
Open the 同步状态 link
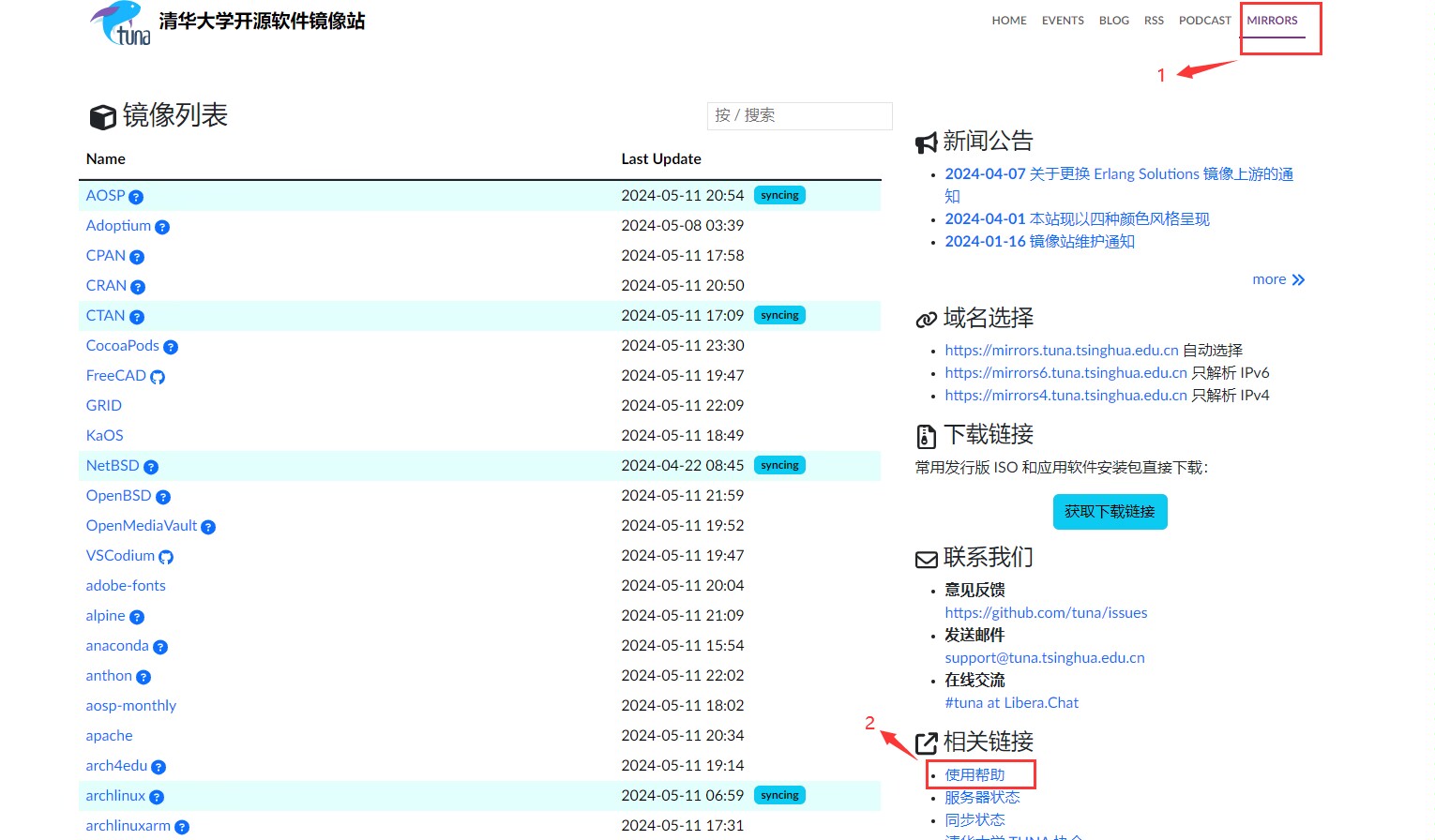974,820
